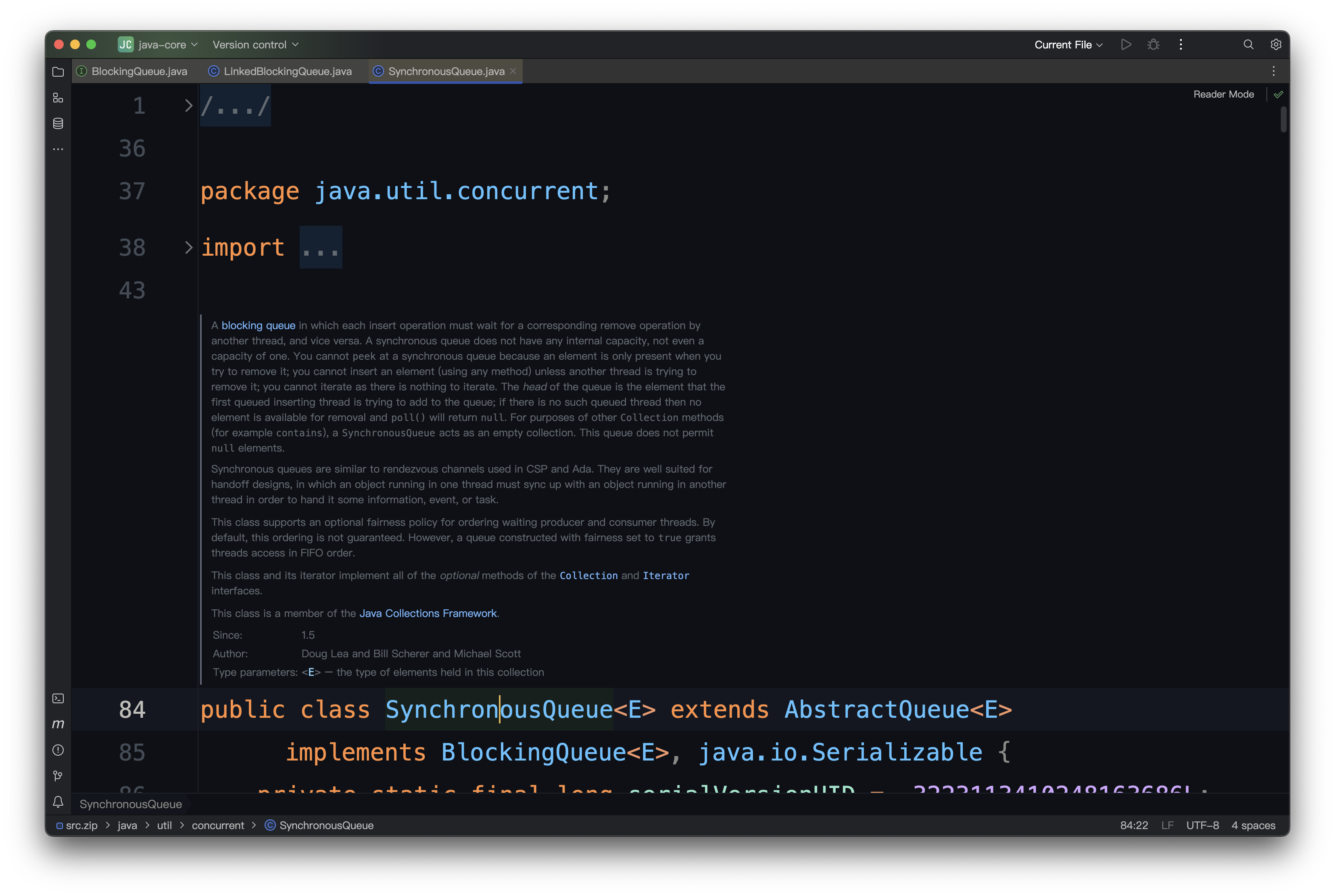Click the Run play button
1335x896 pixels.
coord(1126,45)
